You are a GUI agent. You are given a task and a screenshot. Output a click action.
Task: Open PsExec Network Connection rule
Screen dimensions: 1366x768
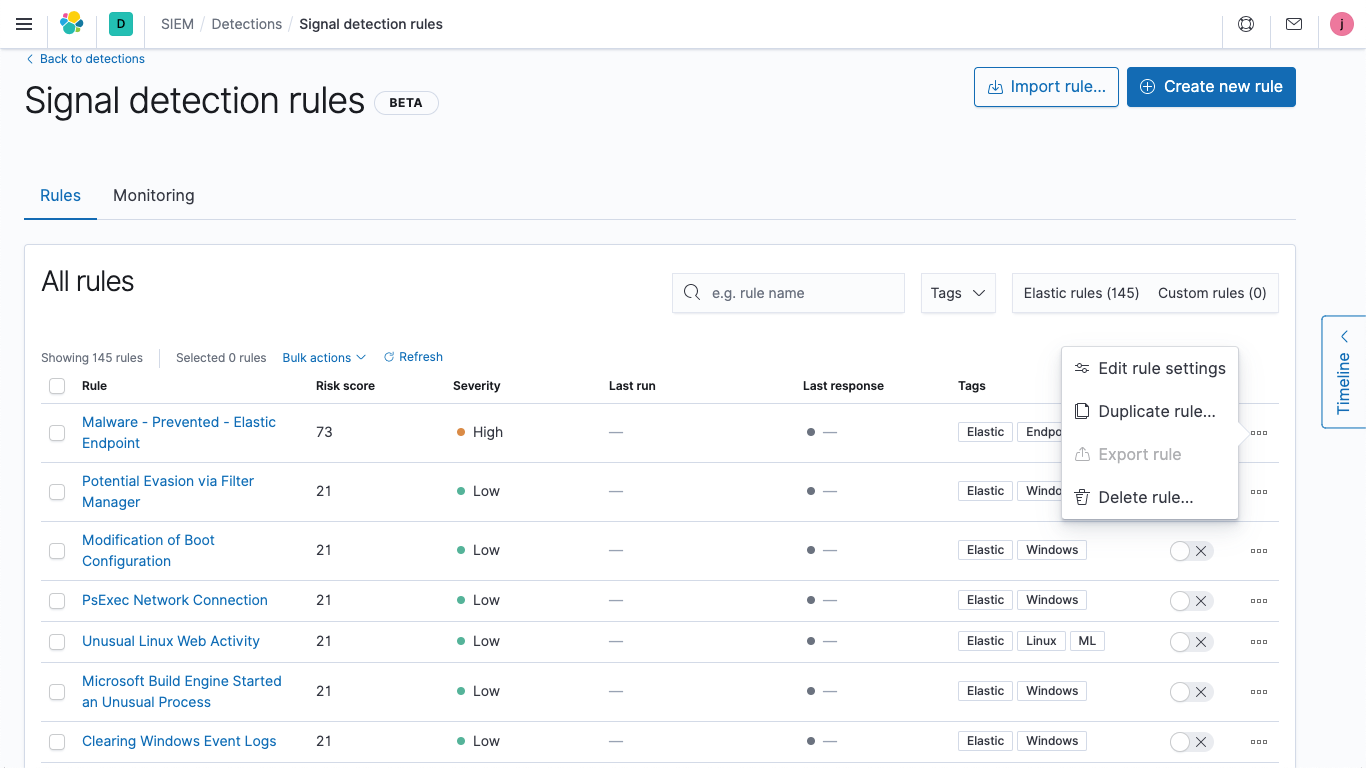coord(175,600)
